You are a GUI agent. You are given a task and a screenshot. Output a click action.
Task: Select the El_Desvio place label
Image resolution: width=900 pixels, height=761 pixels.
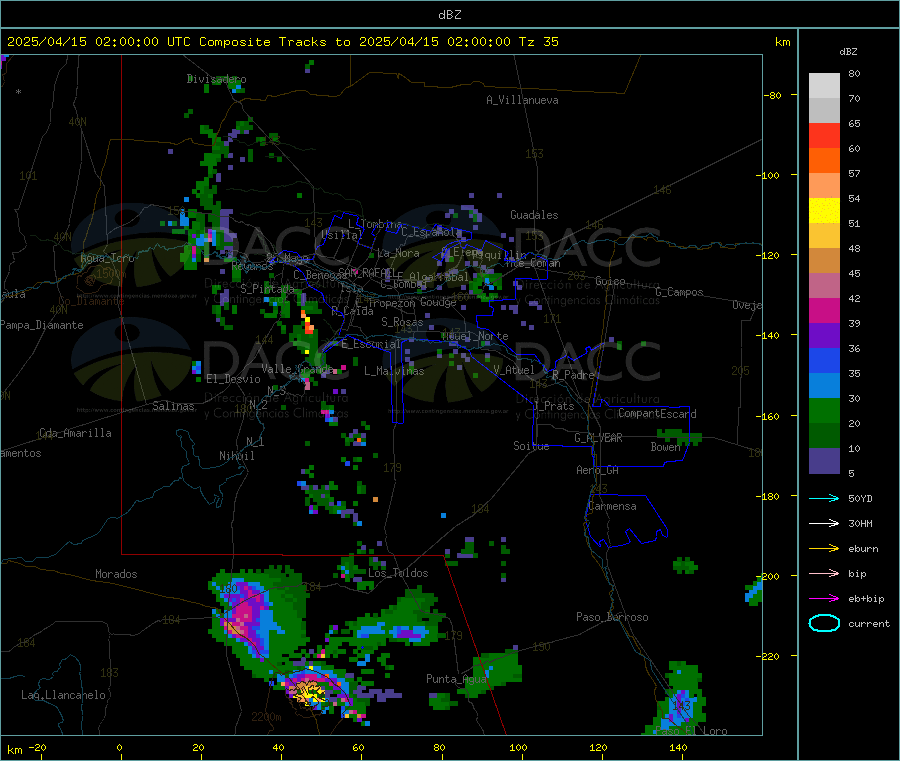click(x=233, y=379)
